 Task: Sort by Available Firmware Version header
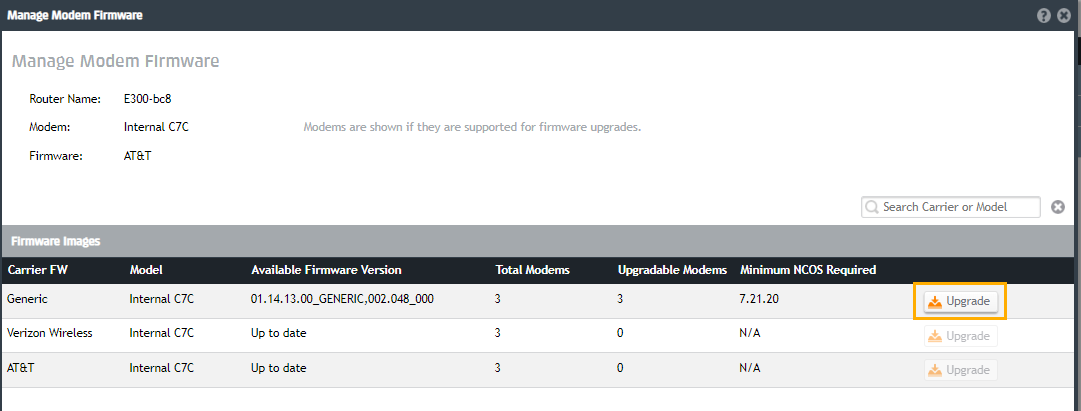point(326,270)
